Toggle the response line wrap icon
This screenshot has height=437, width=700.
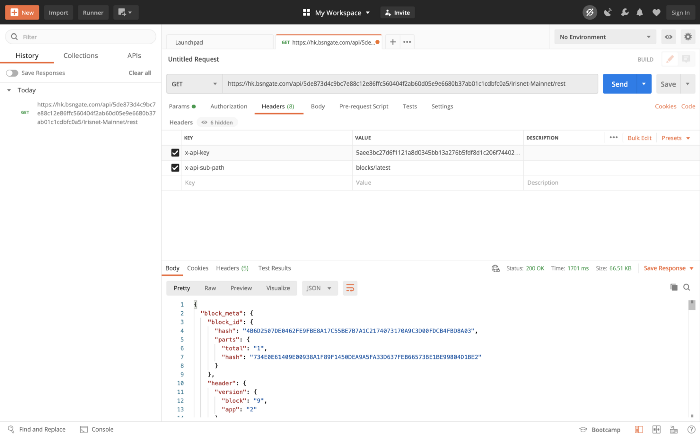[350, 288]
